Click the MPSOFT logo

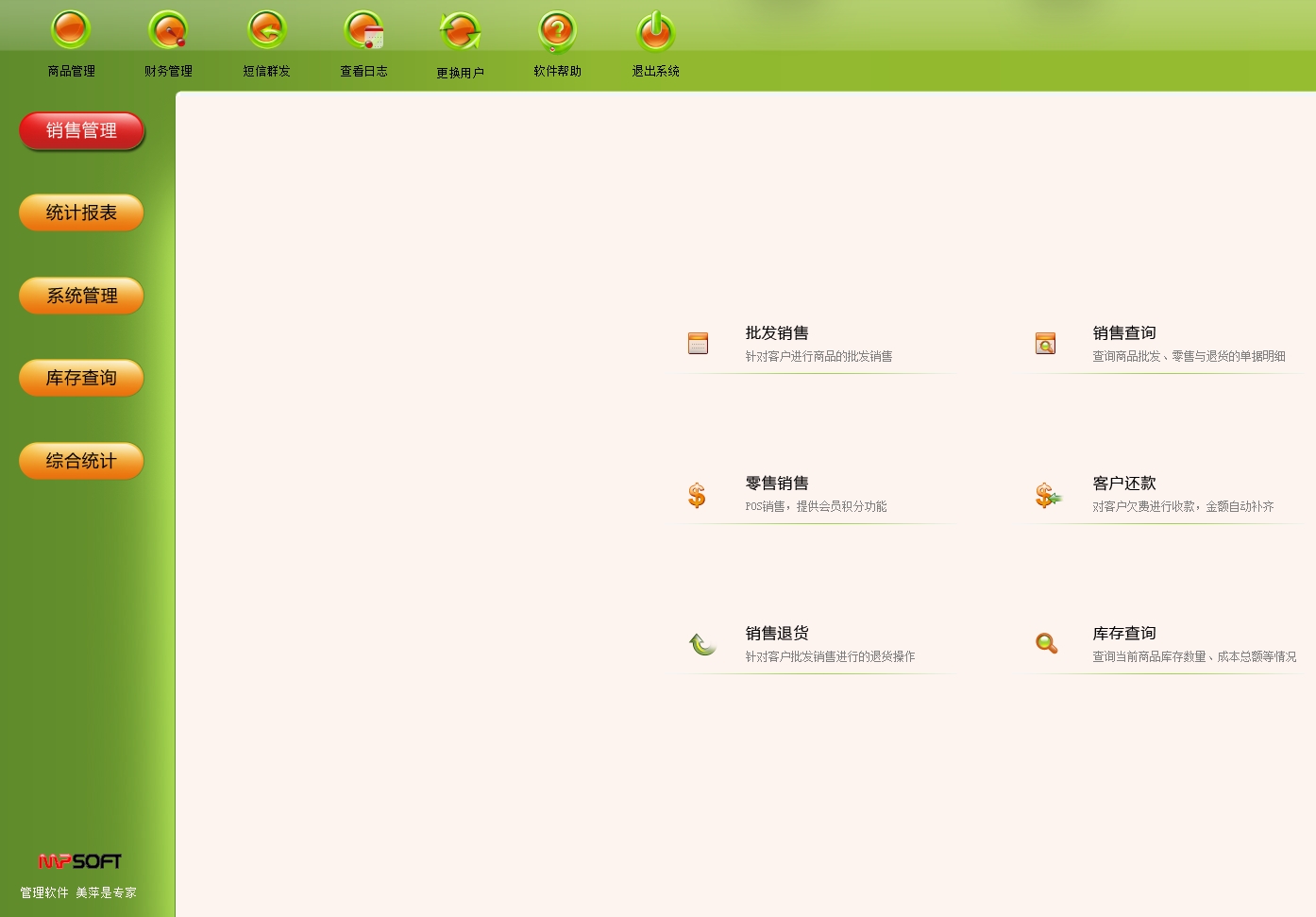coord(79,861)
